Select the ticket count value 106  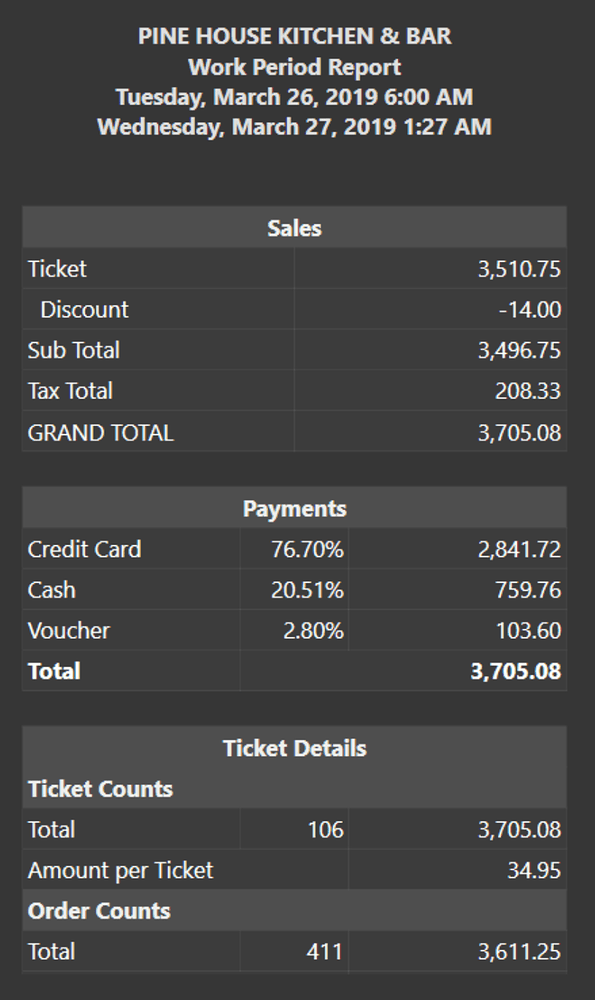(325, 830)
